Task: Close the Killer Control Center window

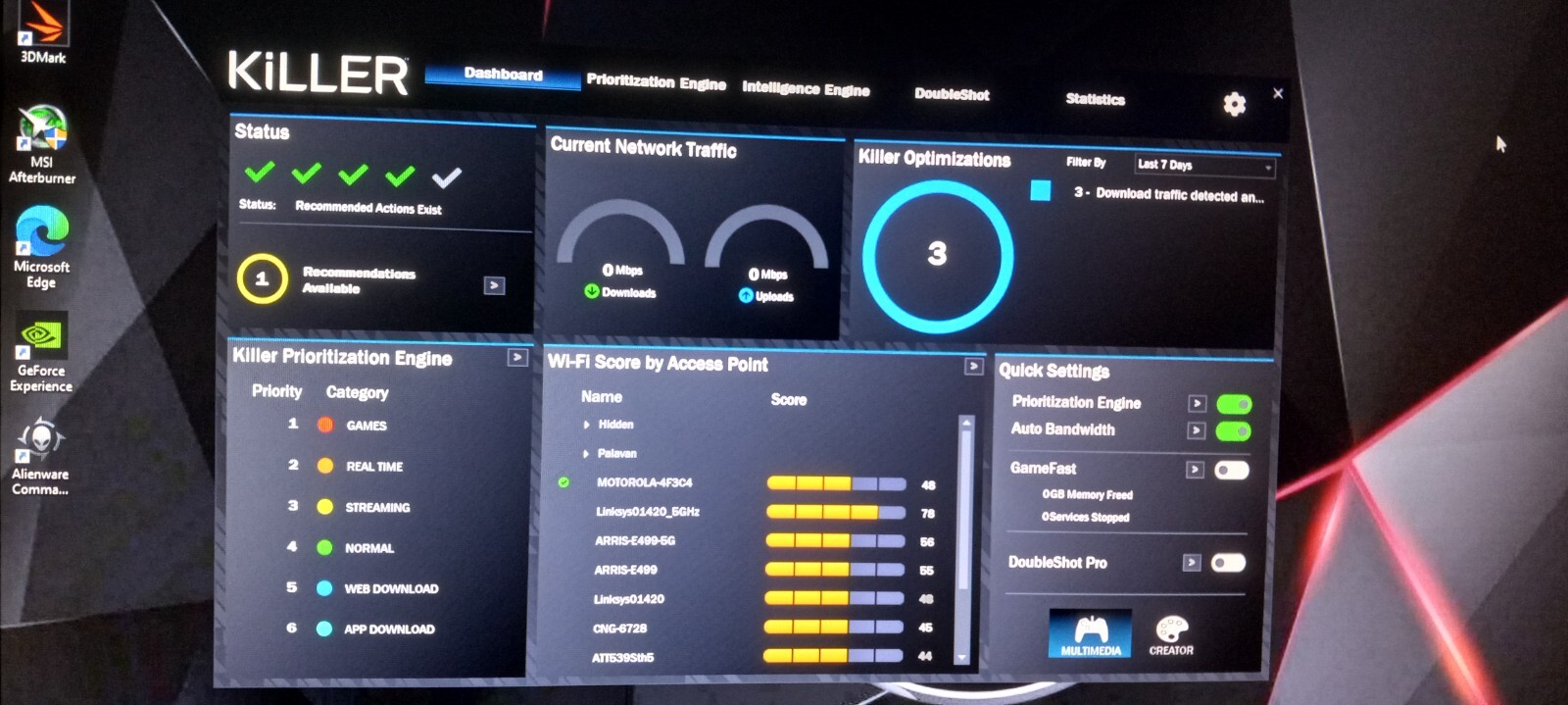Action: (1278, 93)
